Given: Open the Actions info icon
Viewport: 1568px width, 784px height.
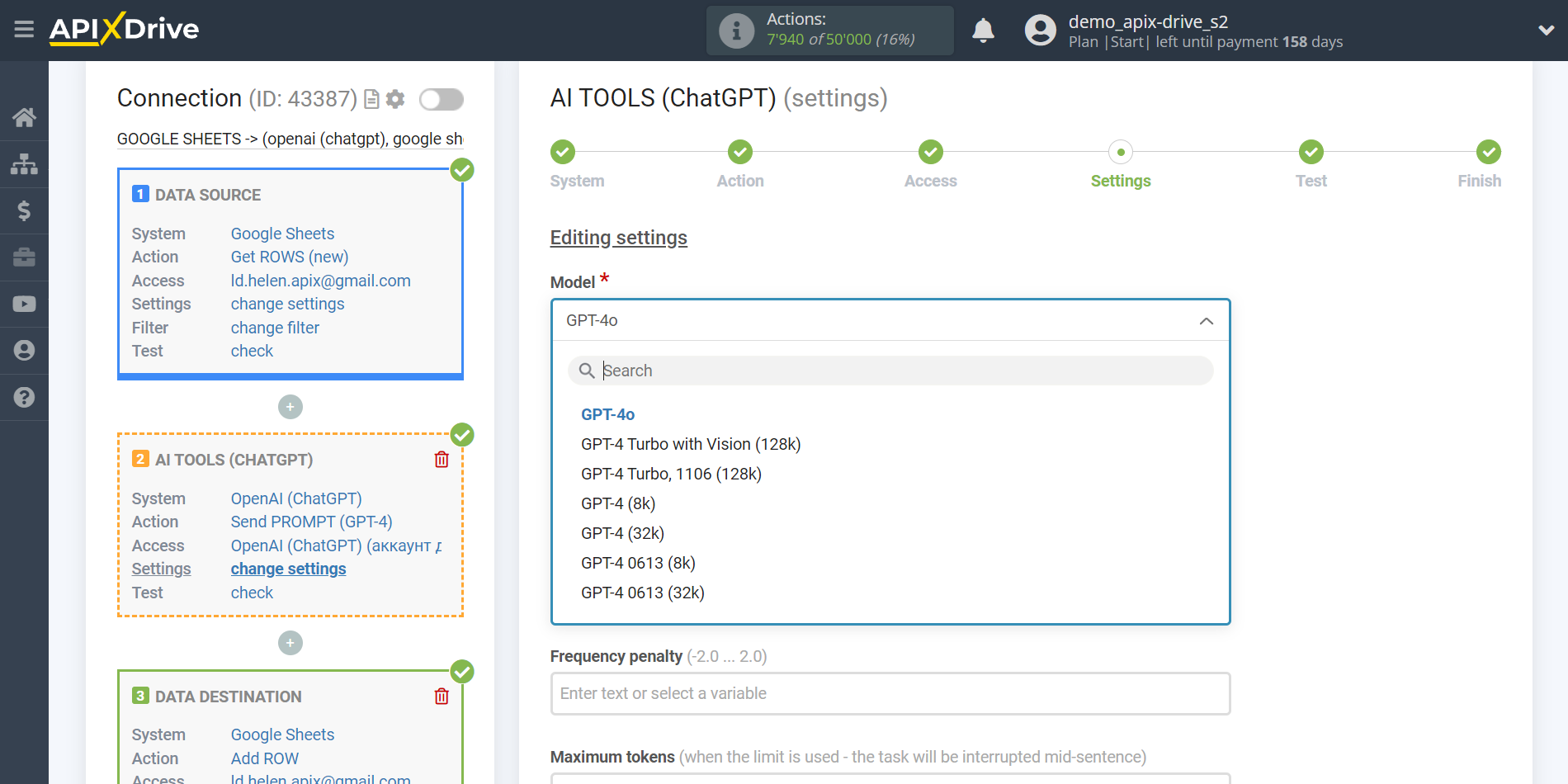Looking at the screenshot, I should [x=736, y=31].
